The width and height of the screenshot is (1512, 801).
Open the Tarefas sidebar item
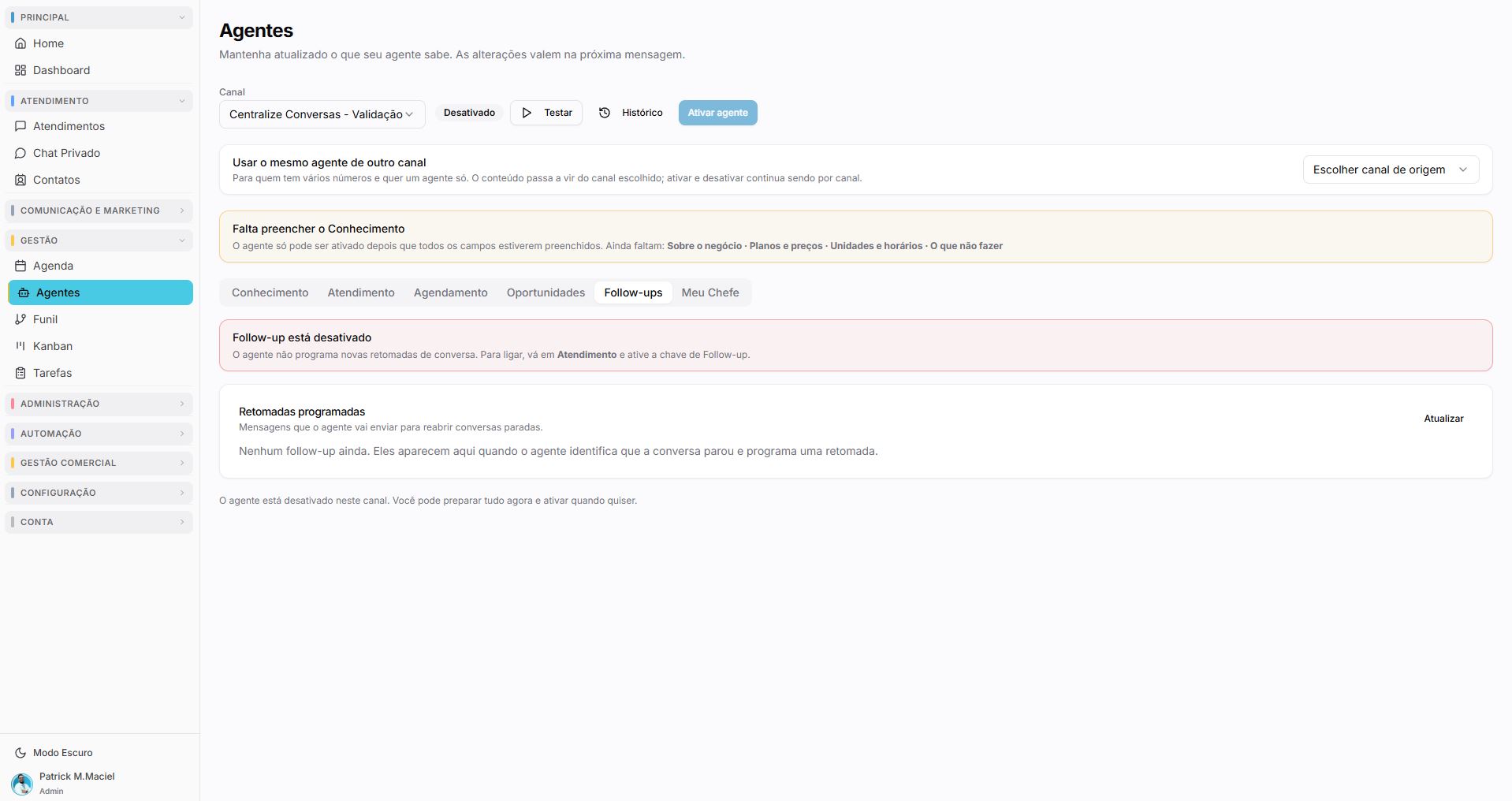[x=99, y=373]
